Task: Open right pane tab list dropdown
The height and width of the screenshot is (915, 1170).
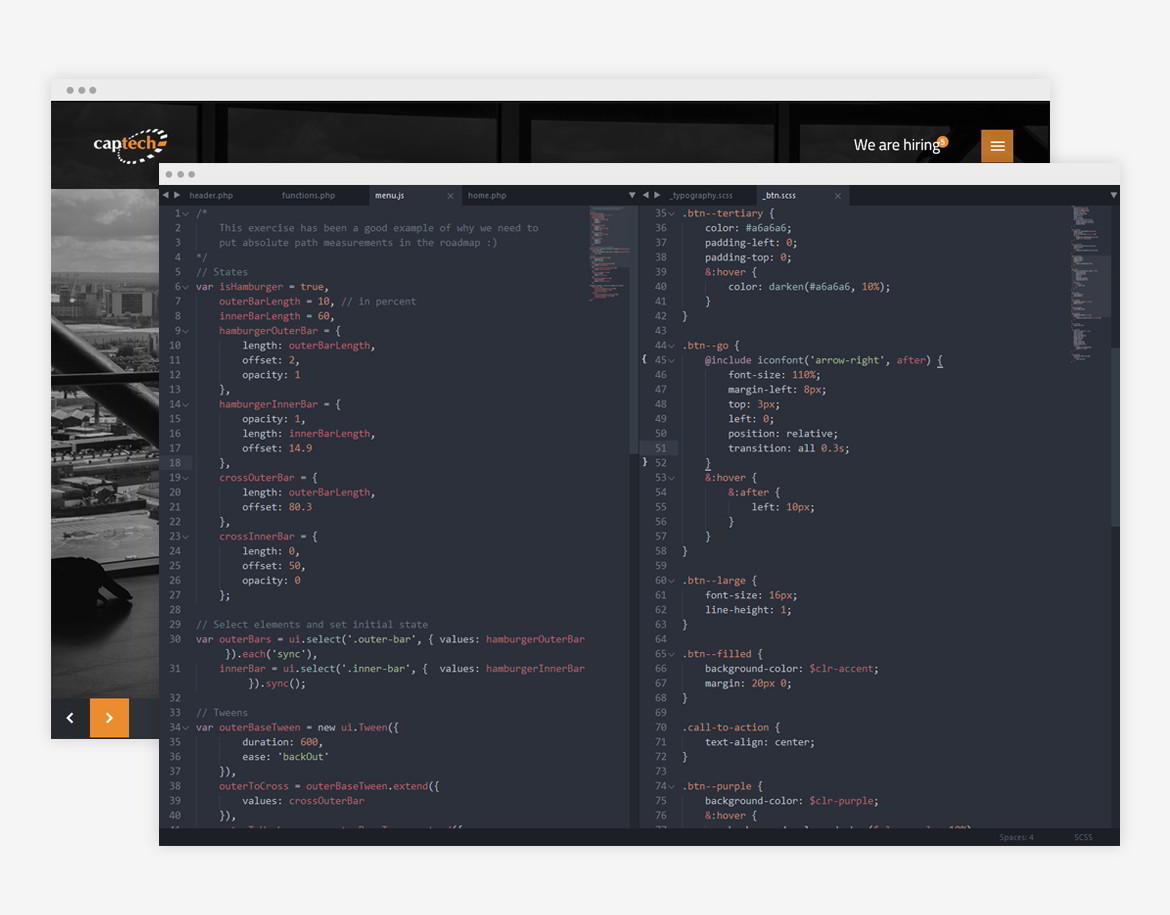Action: 1113,195
